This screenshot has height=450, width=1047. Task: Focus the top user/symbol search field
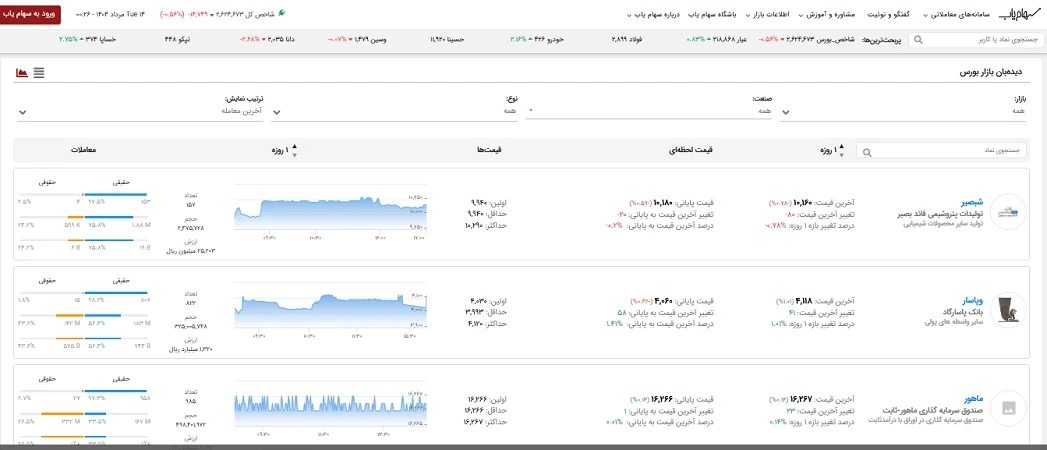pos(976,40)
